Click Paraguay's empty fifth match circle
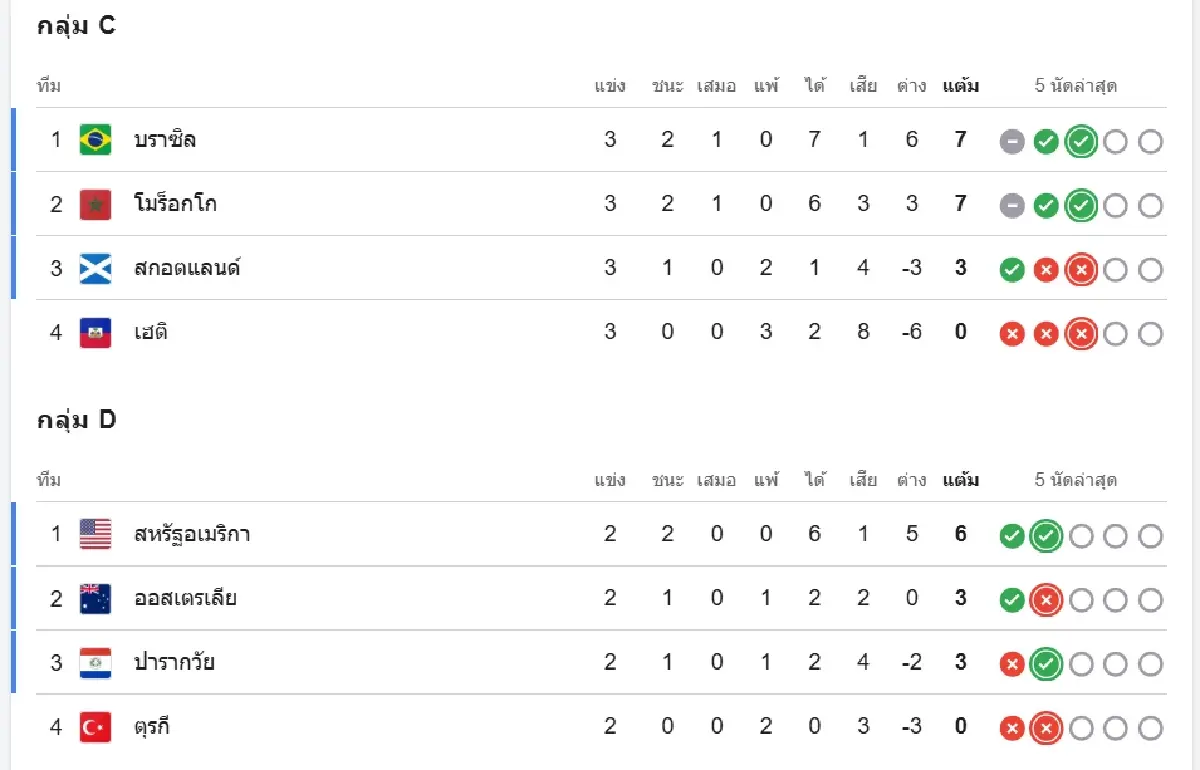Image resolution: width=1200 pixels, height=770 pixels. pos(1150,664)
